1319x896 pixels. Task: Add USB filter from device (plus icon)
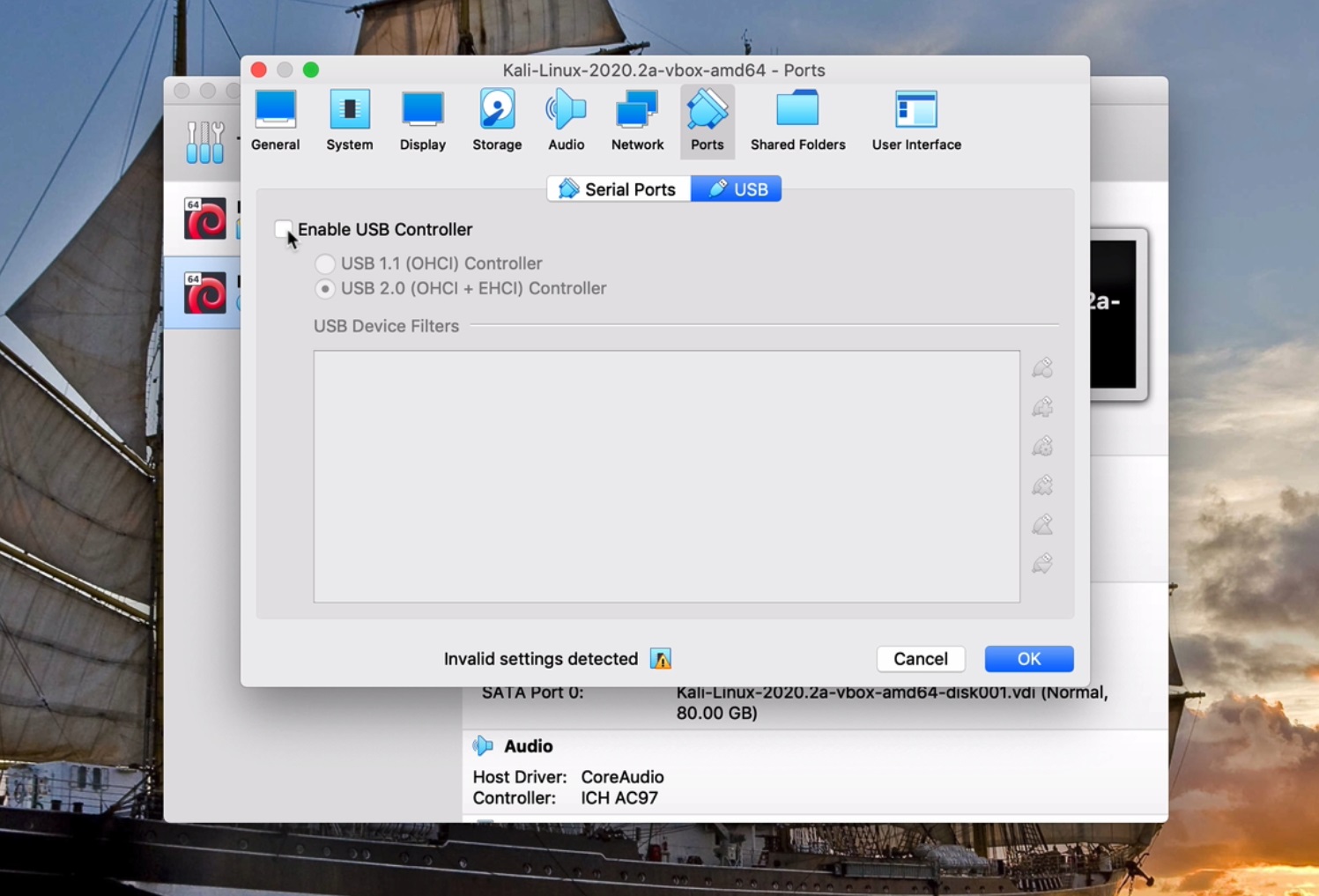point(1042,407)
